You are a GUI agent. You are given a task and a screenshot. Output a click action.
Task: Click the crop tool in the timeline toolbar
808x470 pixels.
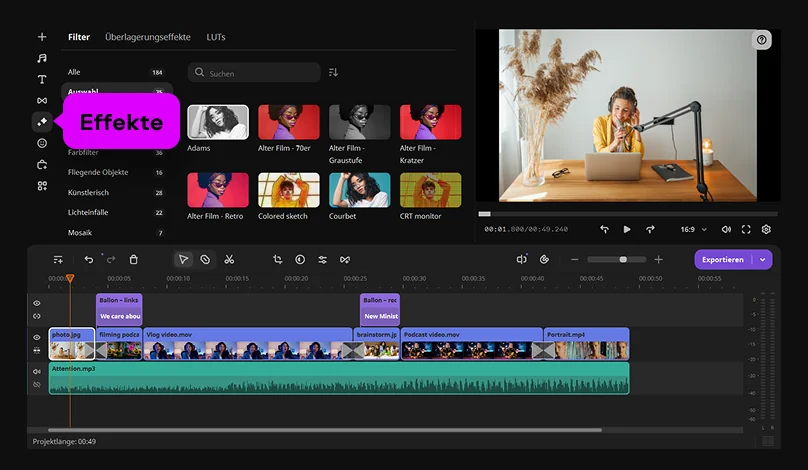[x=277, y=259]
